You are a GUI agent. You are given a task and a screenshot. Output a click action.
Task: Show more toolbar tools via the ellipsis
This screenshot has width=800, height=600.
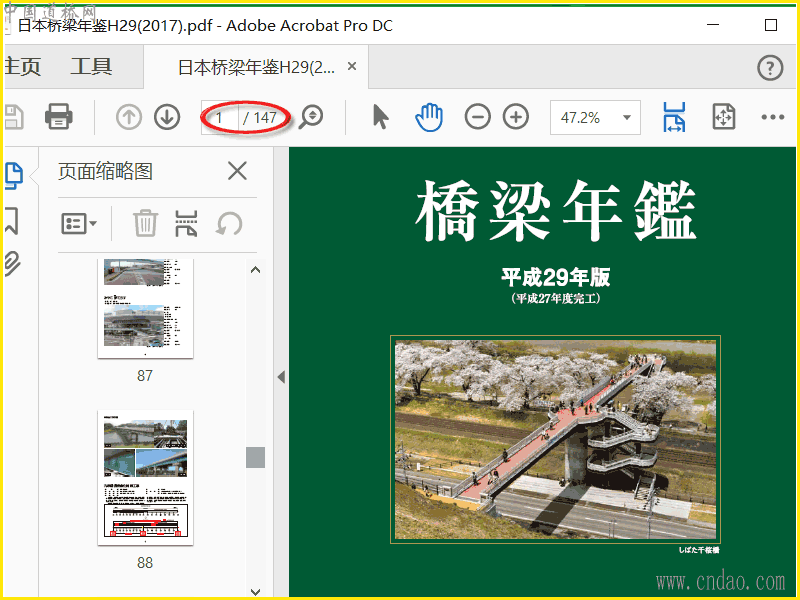772,117
